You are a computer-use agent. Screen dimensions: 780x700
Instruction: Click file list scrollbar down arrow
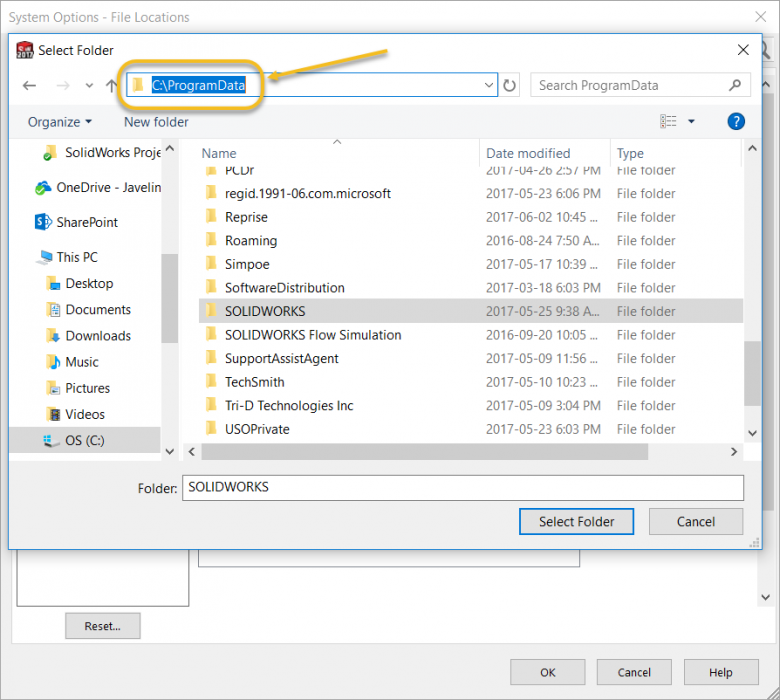coord(752,433)
